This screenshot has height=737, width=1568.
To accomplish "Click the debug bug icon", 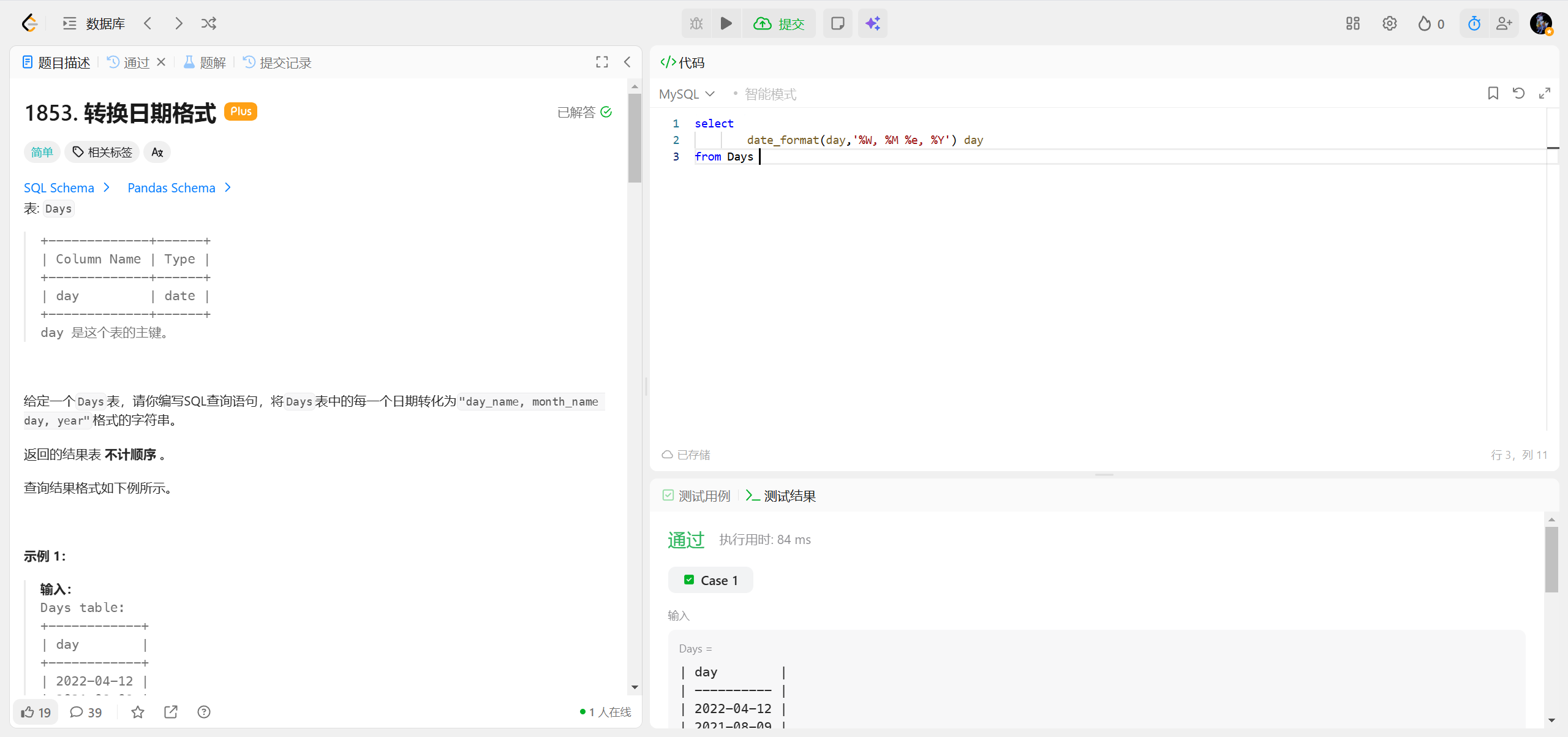I will pyautogui.click(x=696, y=23).
